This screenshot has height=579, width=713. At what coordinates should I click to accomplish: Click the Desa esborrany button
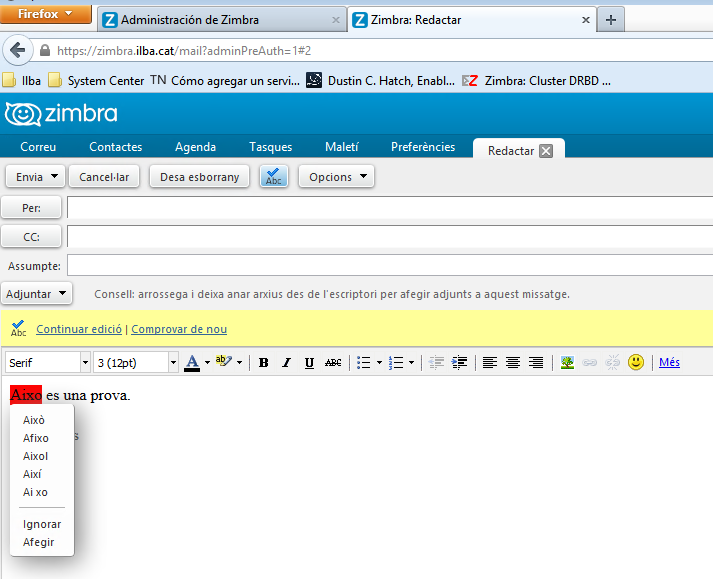point(200,176)
